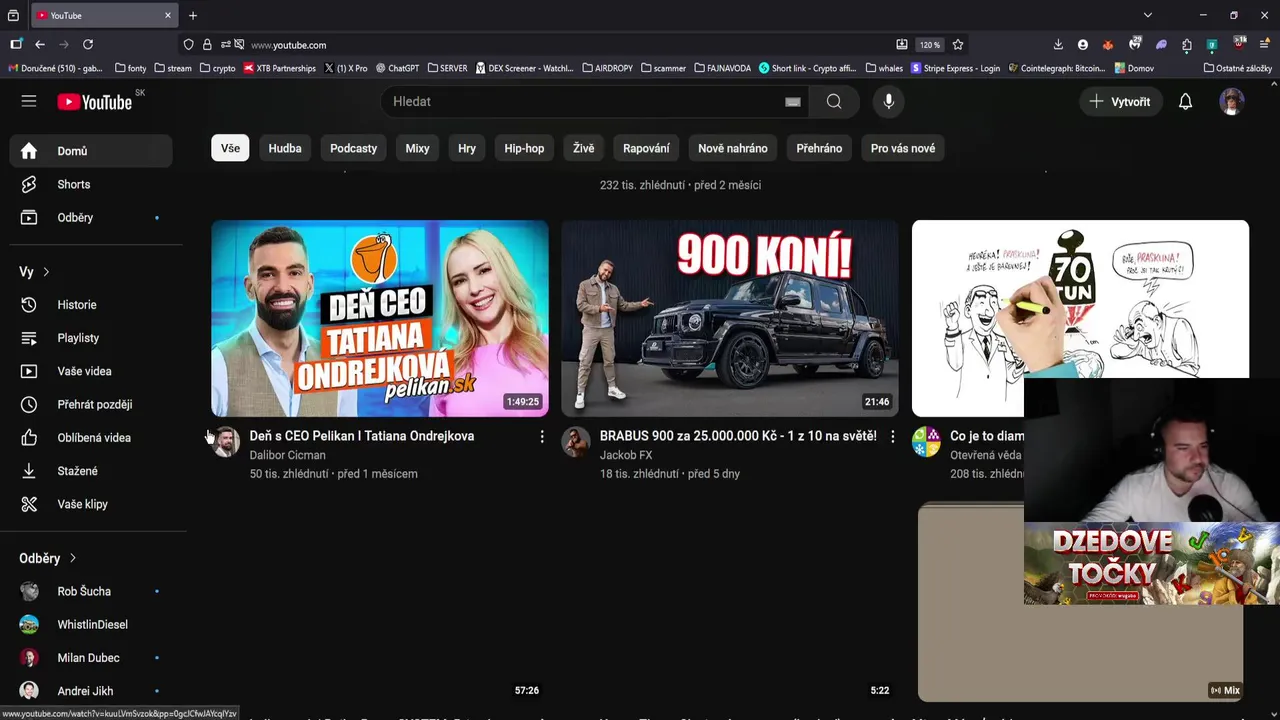Open Vaše videa in sidebar
Viewport: 1280px width, 720px height.
click(91, 371)
